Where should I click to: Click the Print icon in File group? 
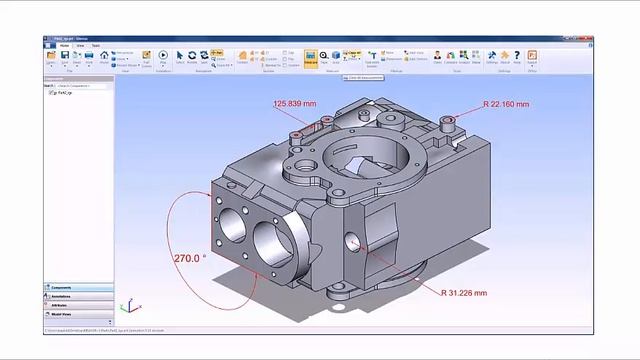[89, 55]
